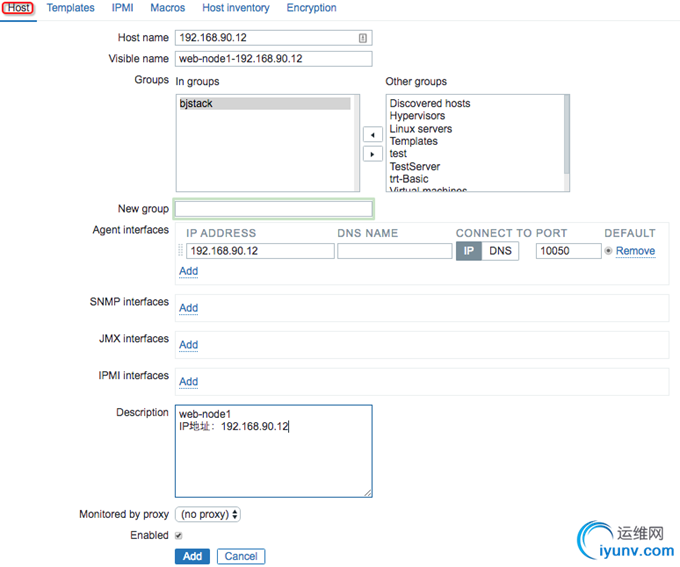Click the Visible name input field
The width and height of the screenshot is (680, 567).
(x=273, y=59)
